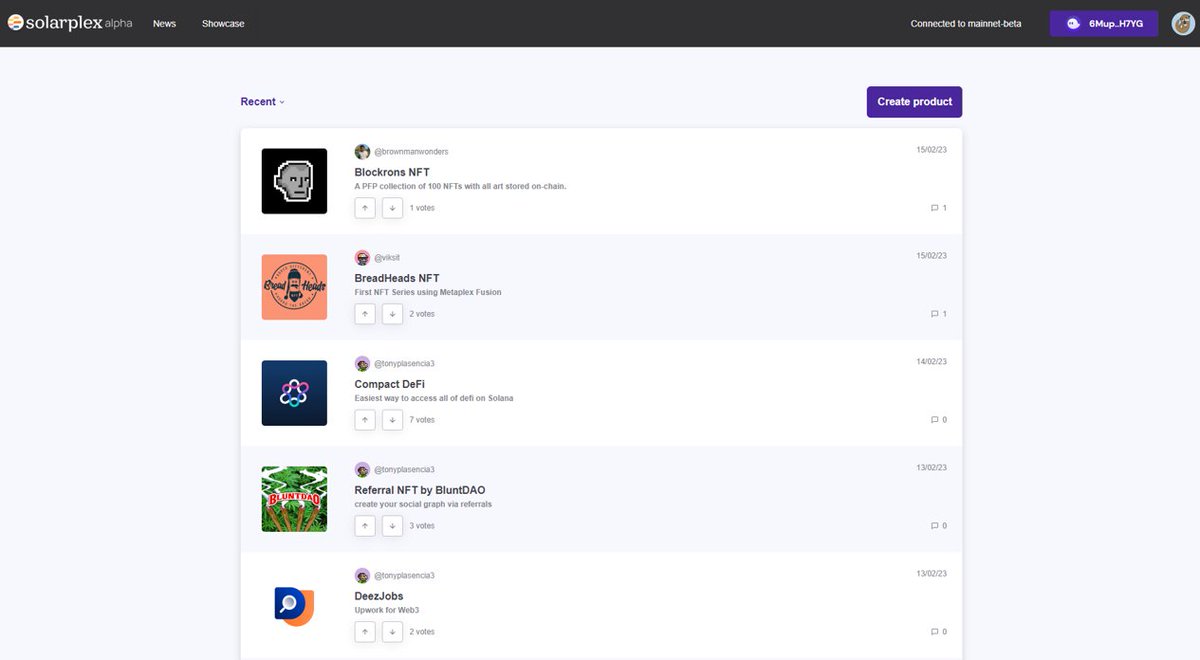Open Referral NFT by BluntDAO title
The height and width of the screenshot is (660, 1200).
(x=420, y=490)
